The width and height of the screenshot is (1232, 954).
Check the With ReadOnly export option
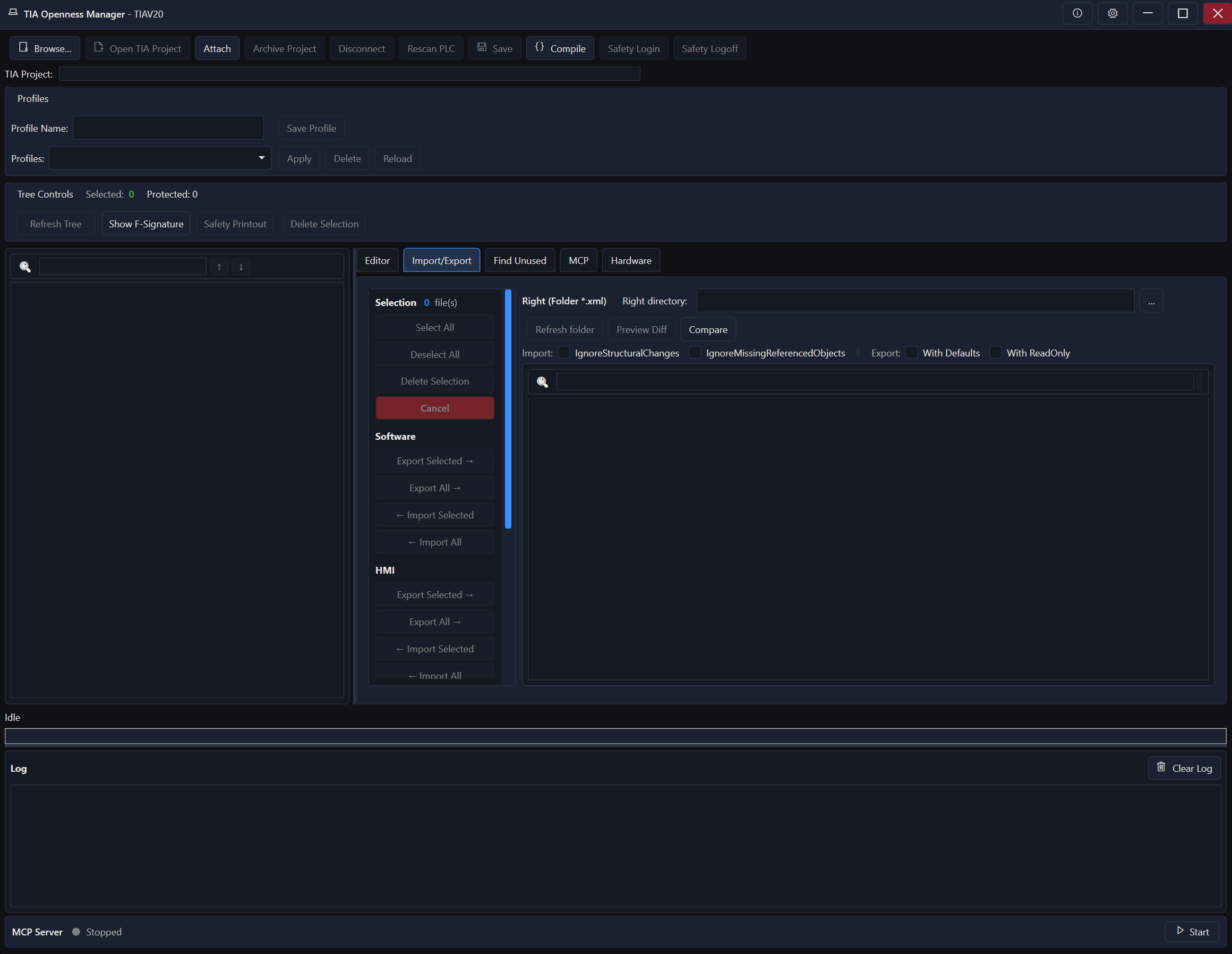pos(996,353)
